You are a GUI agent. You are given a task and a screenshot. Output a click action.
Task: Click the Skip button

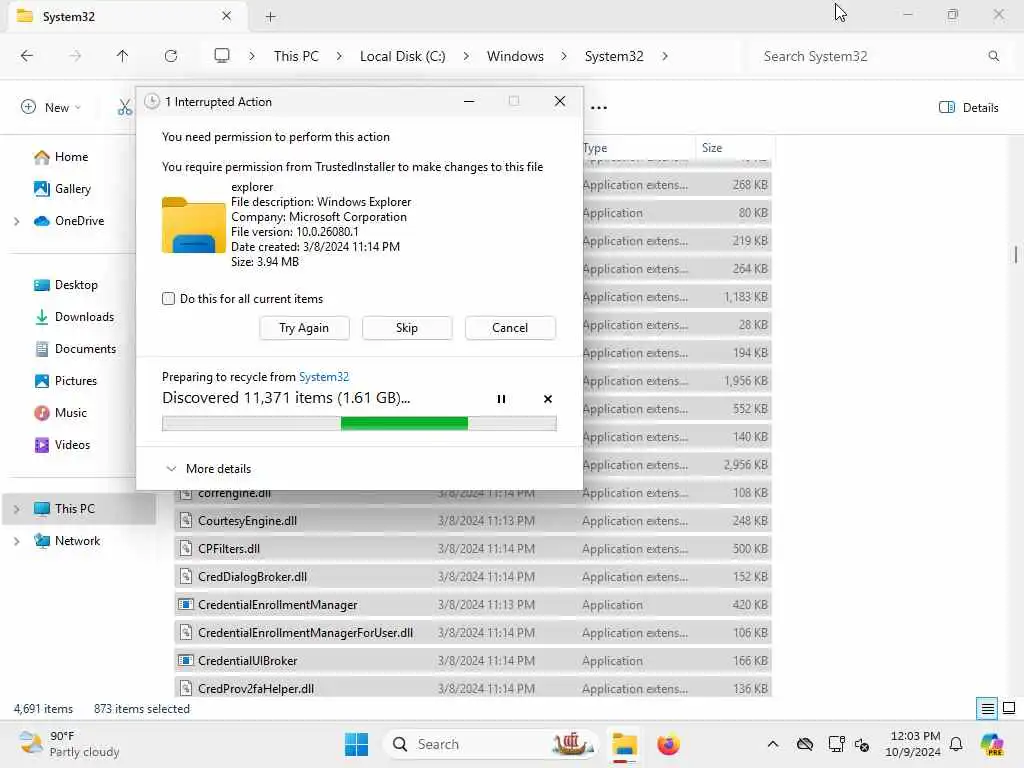[407, 328]
